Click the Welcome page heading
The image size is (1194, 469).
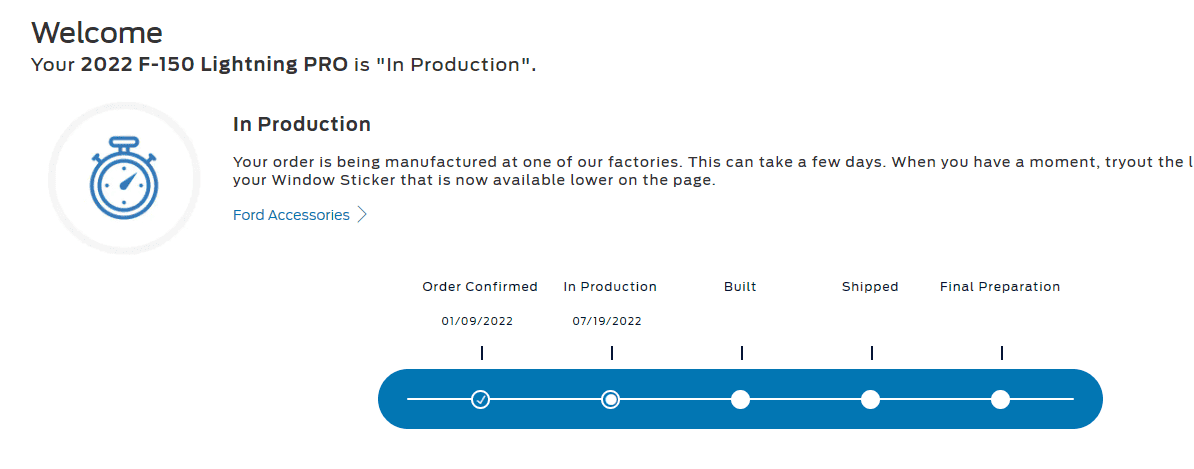tap(97, 32)
